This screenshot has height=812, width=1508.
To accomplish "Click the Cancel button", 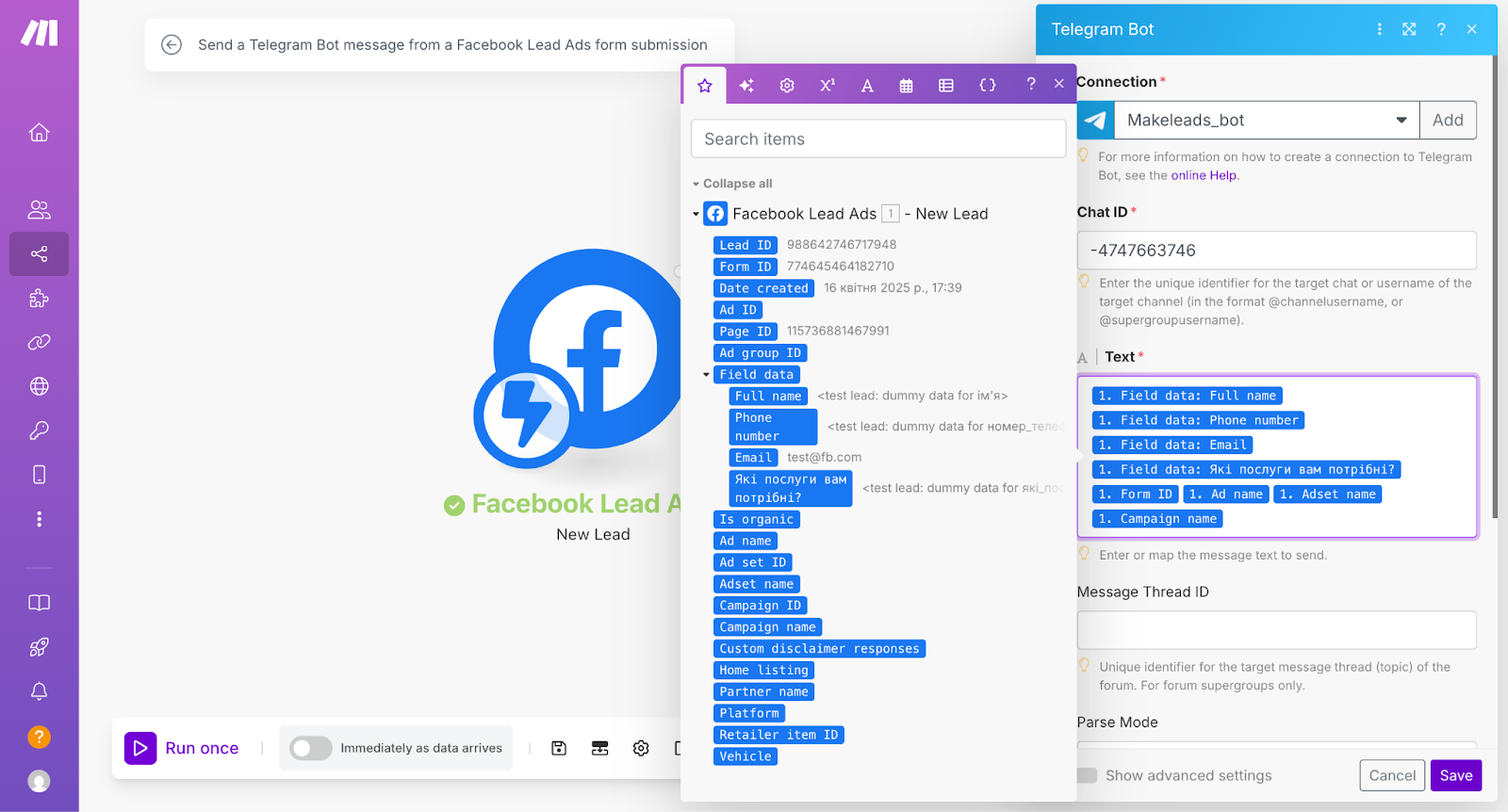I will [1392, 775].
